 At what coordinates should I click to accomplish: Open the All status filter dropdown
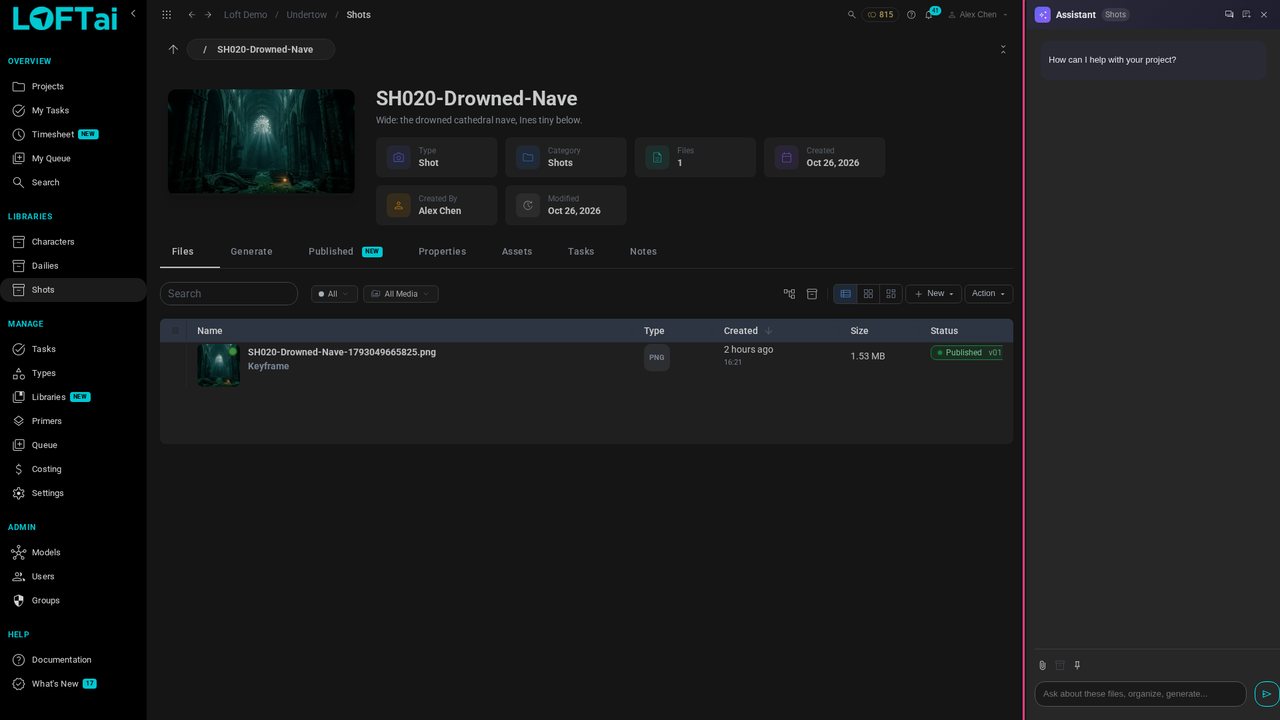(x=334, y=294)
